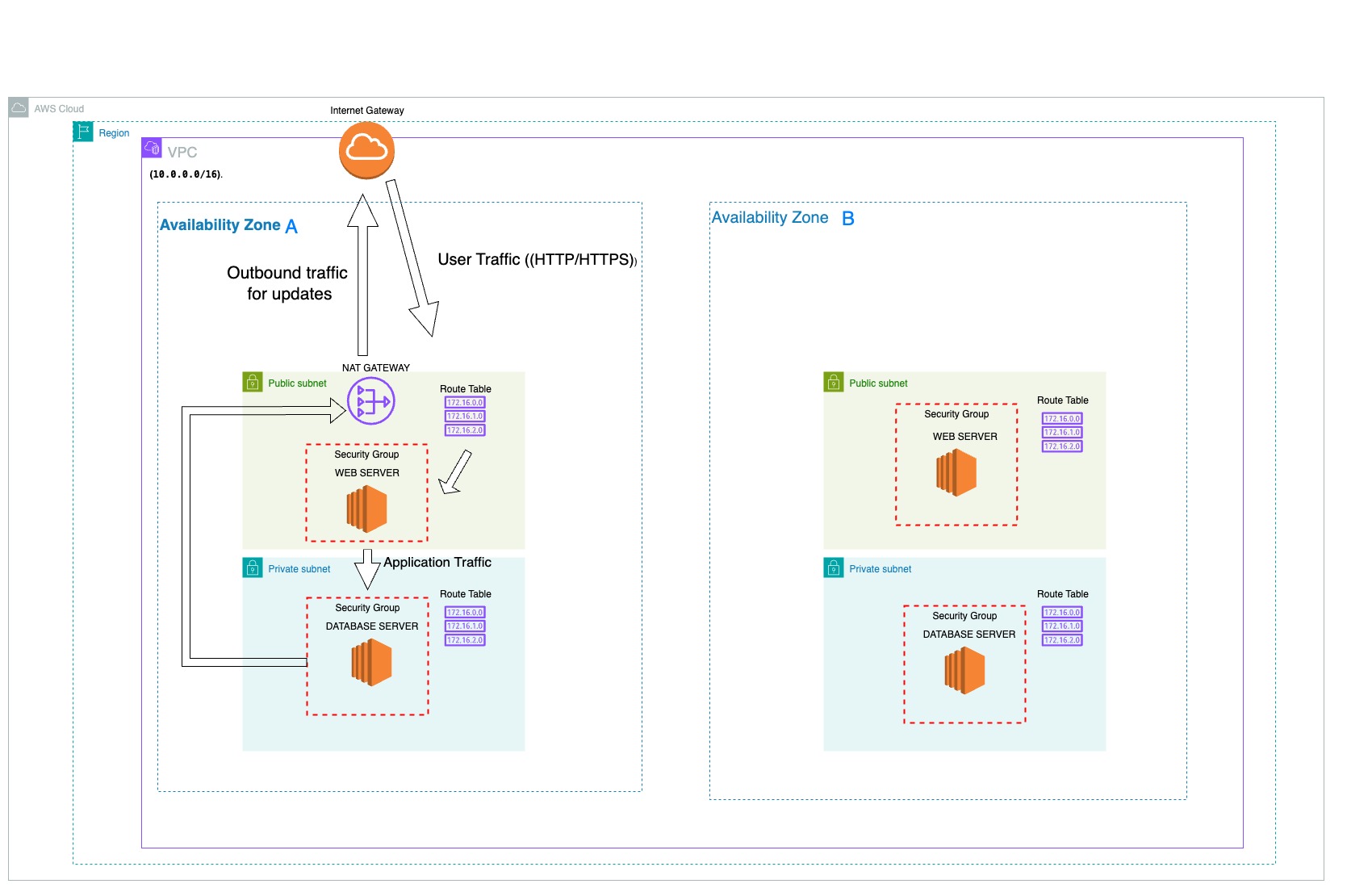This screenshot has width=1372, height=888.
Task: Click the Availability Zone A label
Action: (228, 224)
